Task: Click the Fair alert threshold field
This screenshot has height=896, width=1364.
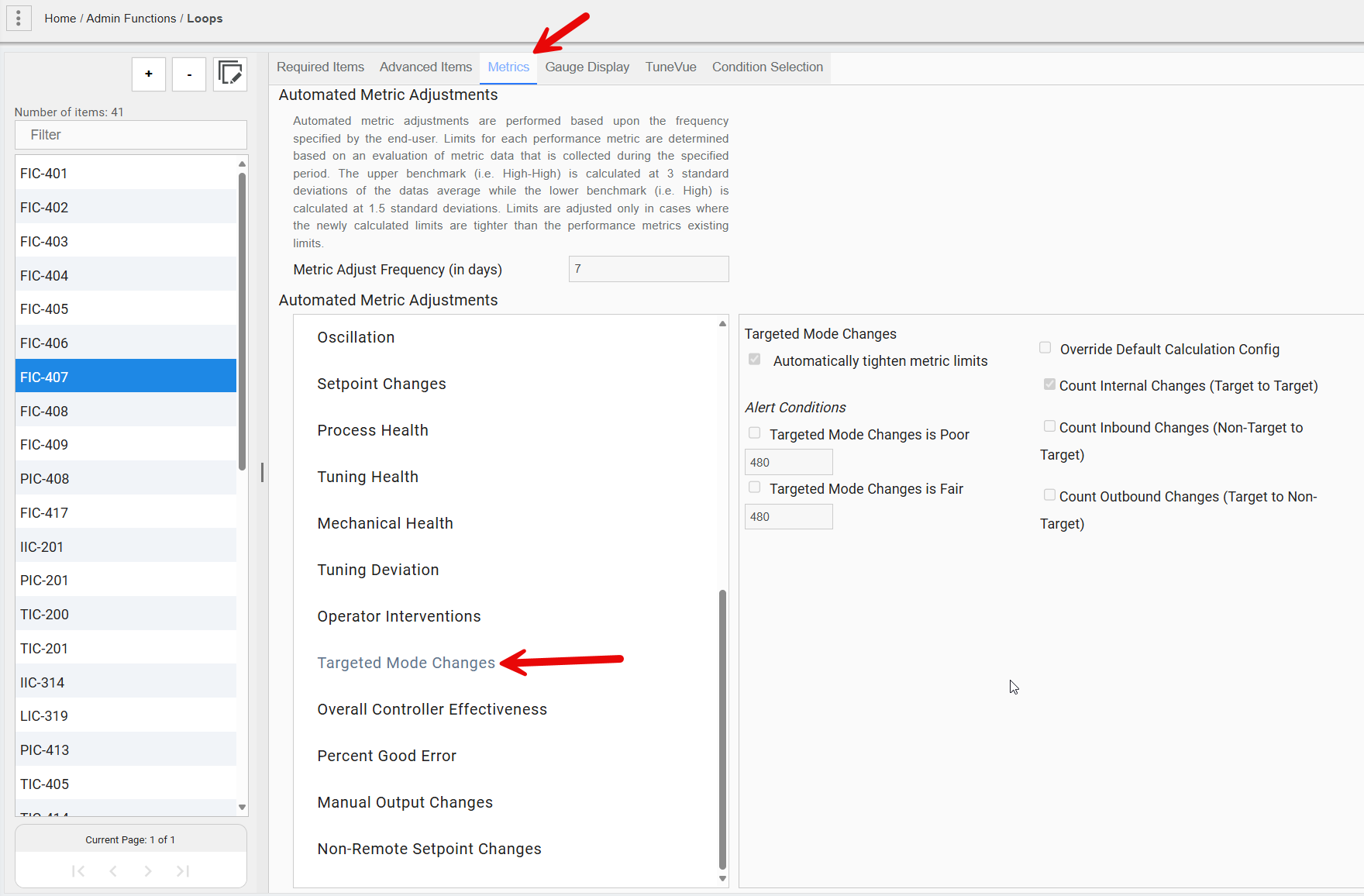Action: click(x=788, y=517)
